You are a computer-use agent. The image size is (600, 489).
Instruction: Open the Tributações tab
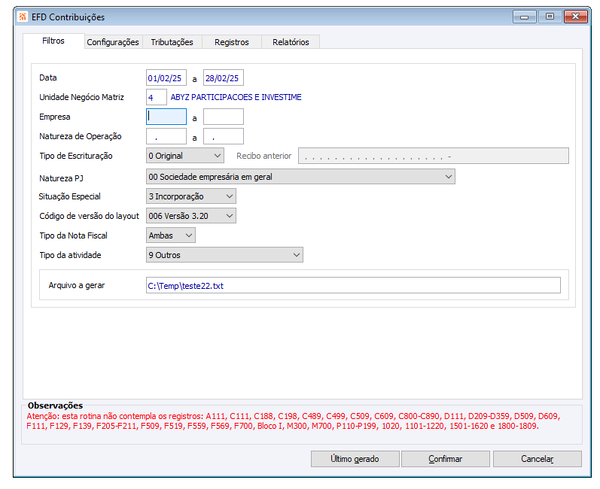coord(172,42)
